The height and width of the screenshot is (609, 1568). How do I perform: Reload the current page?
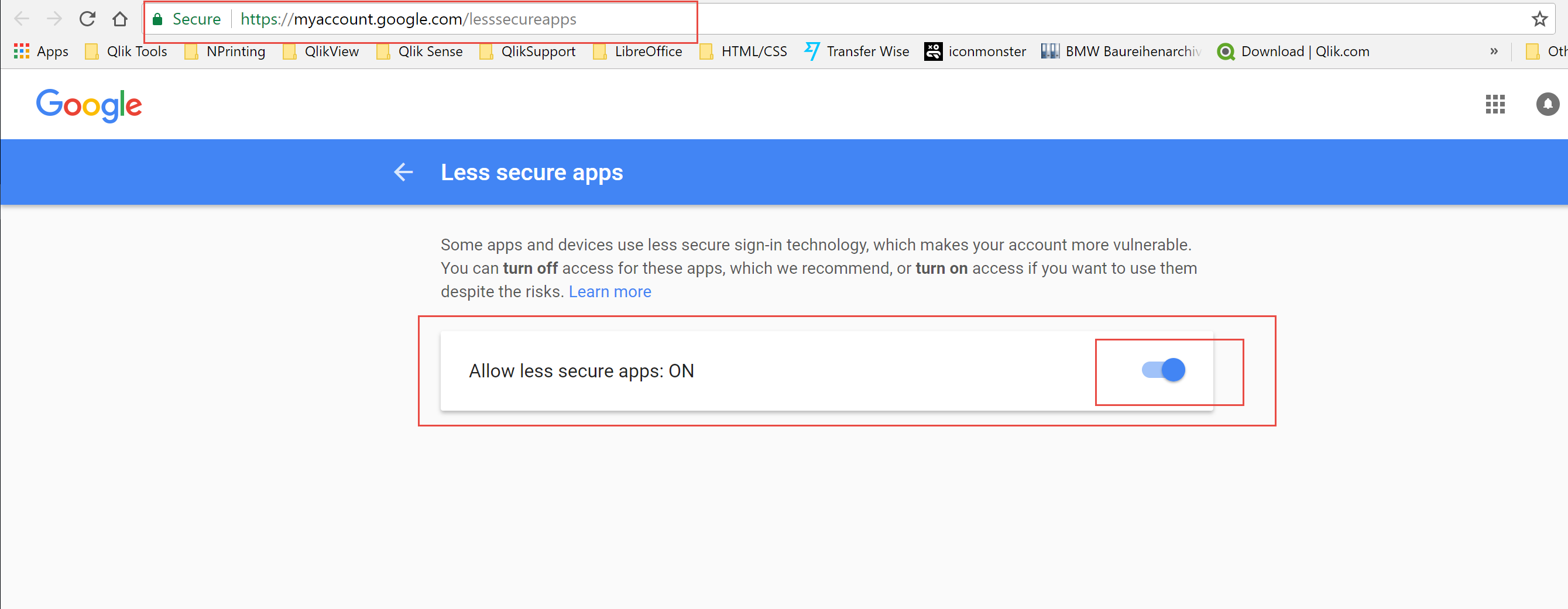point(88,19)
